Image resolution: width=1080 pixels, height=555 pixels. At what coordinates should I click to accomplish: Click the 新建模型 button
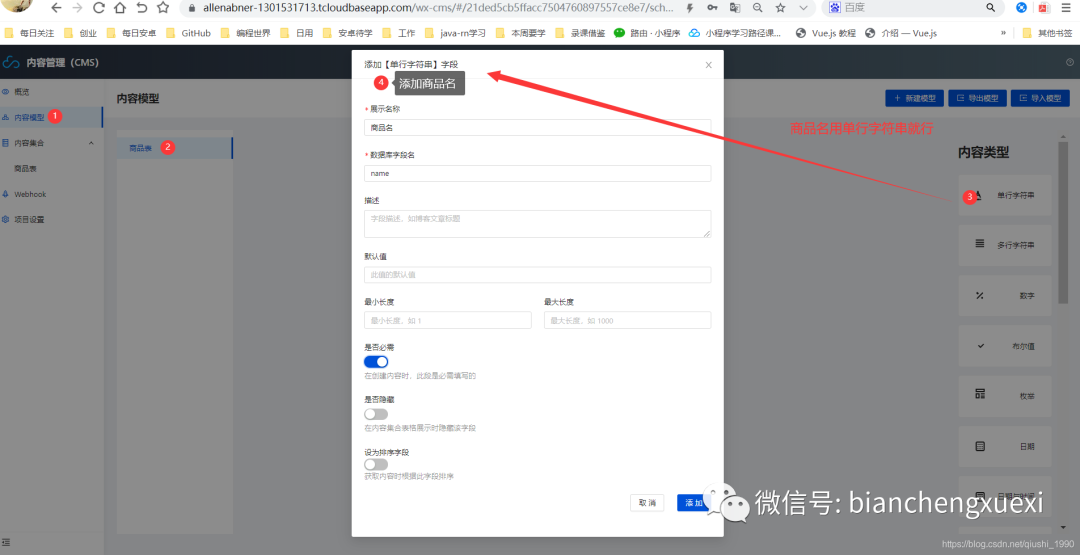[x=915, y=98]
